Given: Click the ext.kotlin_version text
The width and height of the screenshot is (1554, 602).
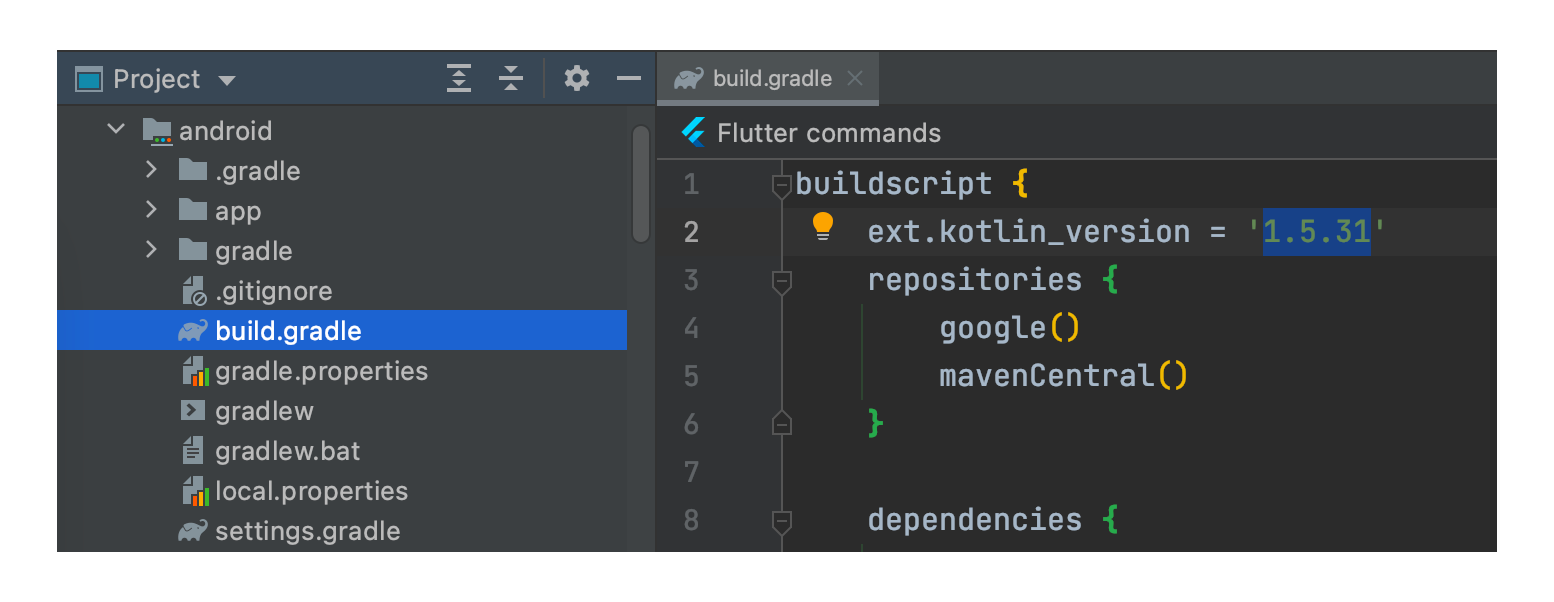Looking at the screenshot, I should pyautogui.click(x=1029, y=232).
